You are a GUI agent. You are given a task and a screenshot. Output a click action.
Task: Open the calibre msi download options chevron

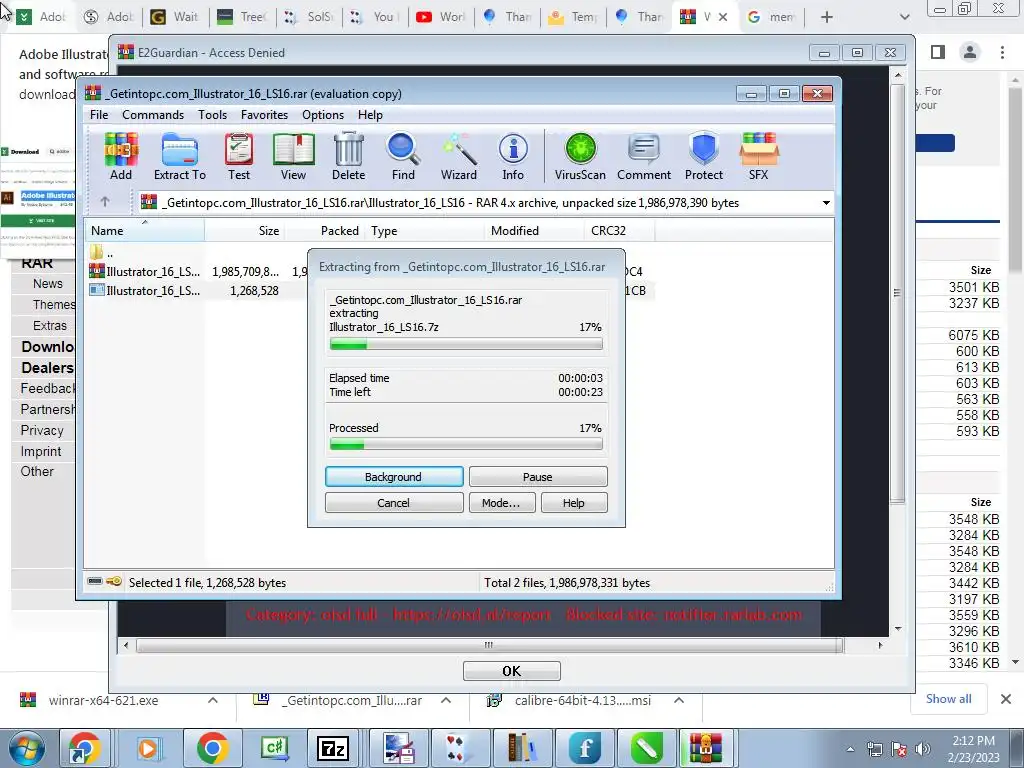tap(679, 700)
